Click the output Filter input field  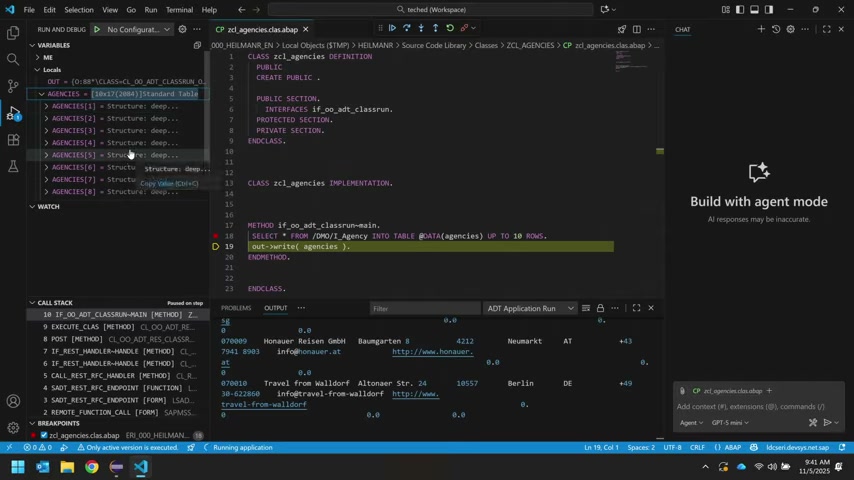click(424, 308)
